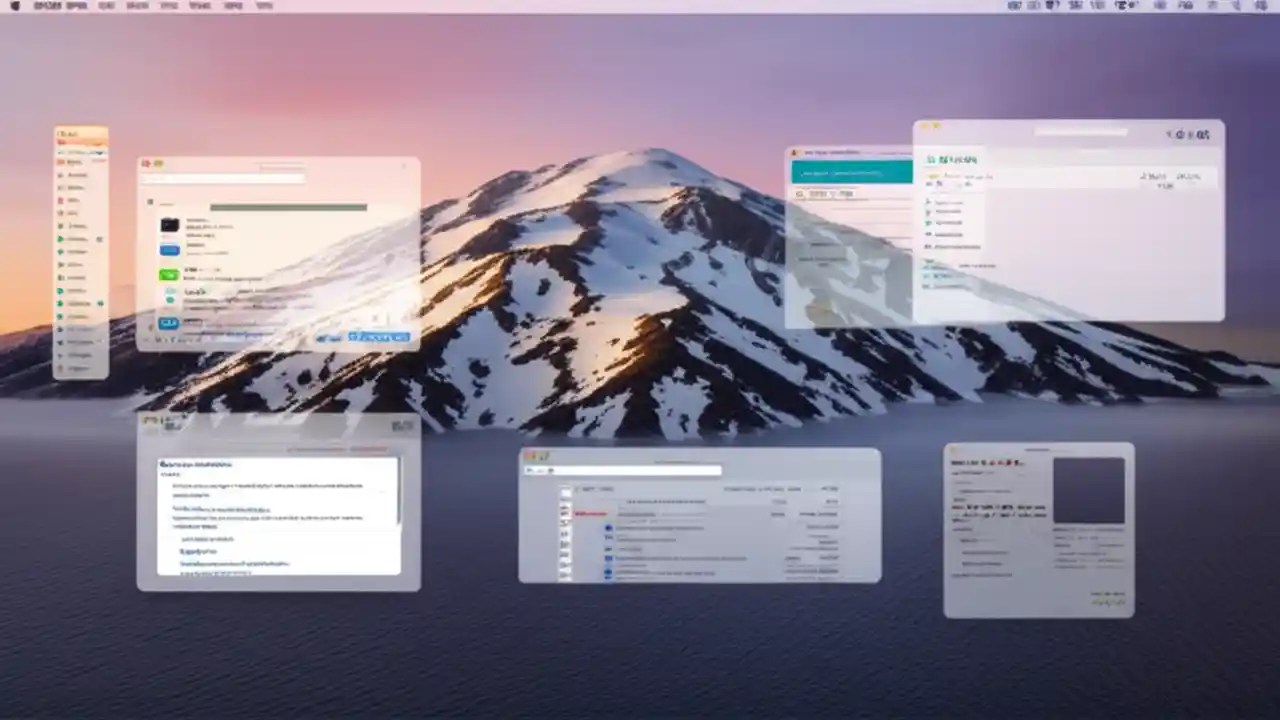Click inside the search field of the center window

[222, 179]
